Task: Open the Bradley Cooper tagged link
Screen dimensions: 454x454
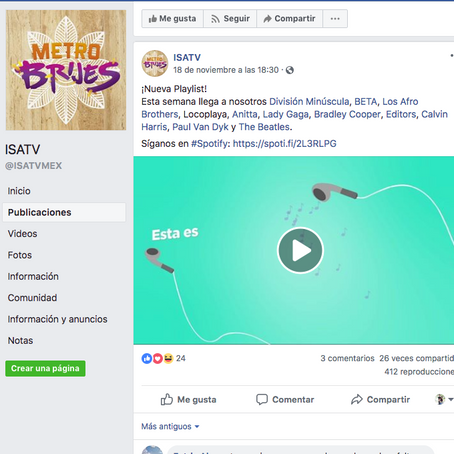Action: tap(347, 114)
